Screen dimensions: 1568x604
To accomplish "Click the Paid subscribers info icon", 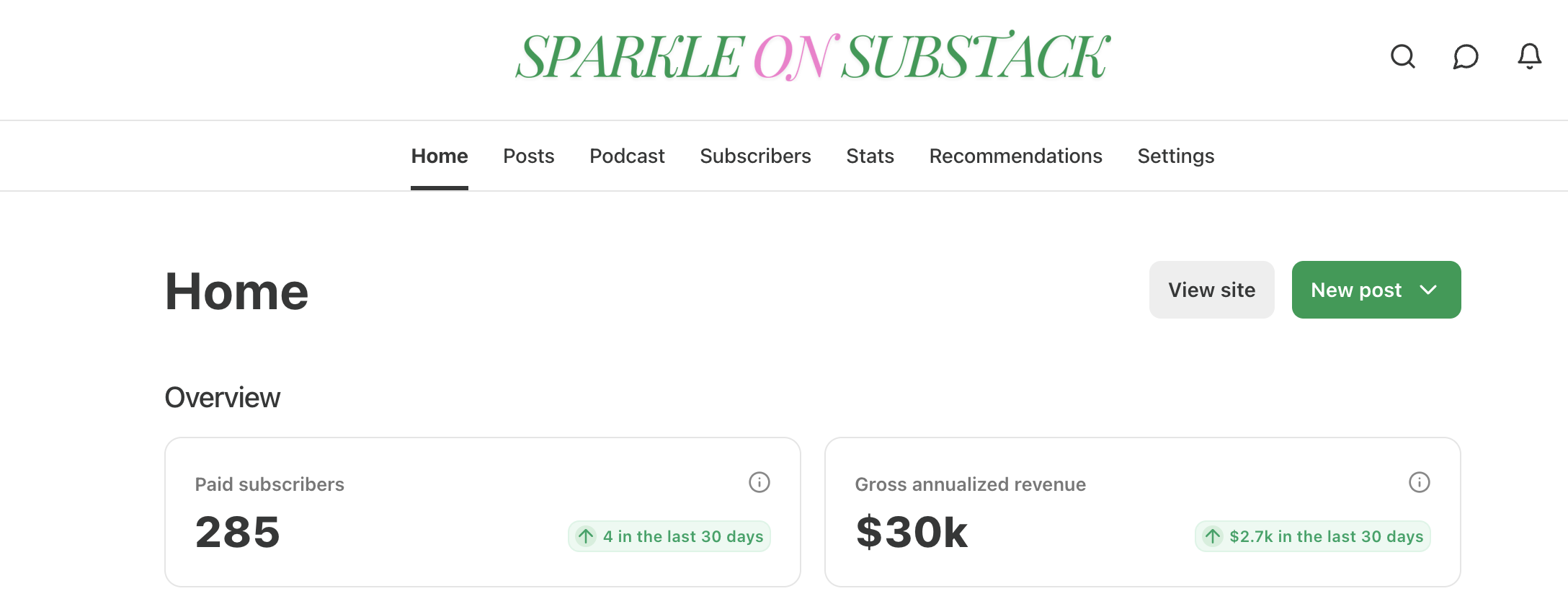I will (x=759, y=482).
